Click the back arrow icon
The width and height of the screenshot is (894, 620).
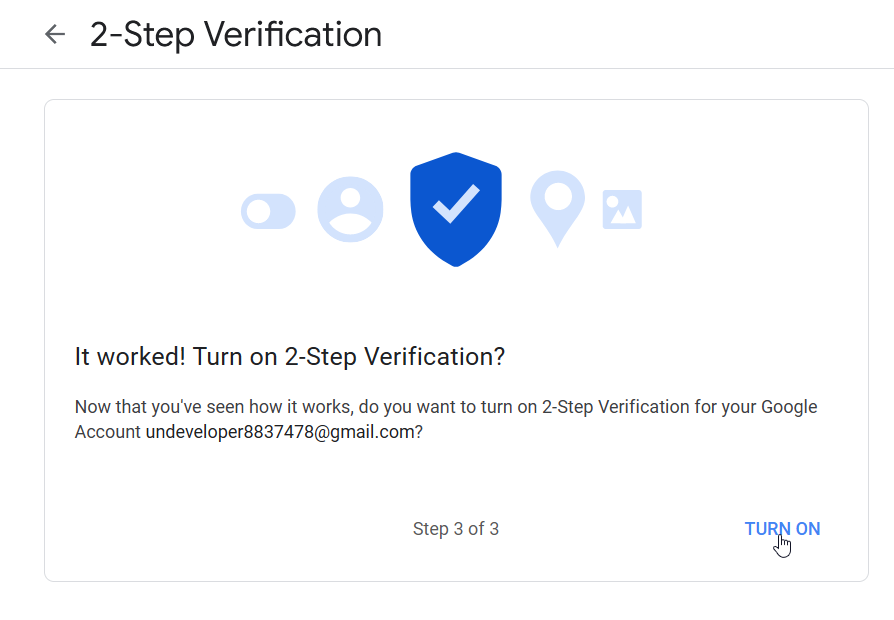(x=55, y=34)
